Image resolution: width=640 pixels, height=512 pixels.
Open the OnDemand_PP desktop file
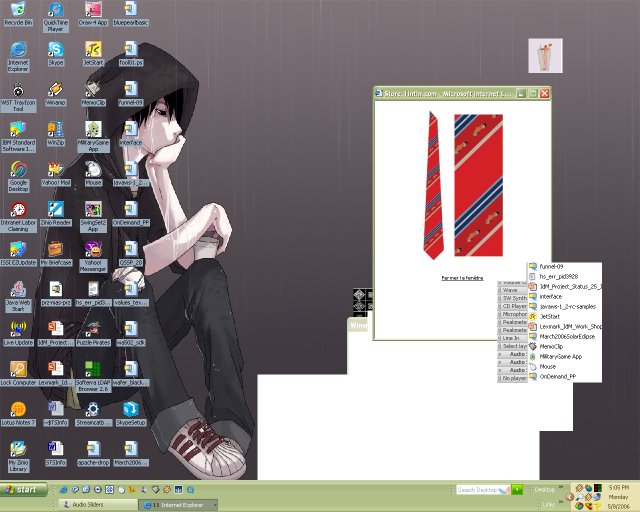131,214
